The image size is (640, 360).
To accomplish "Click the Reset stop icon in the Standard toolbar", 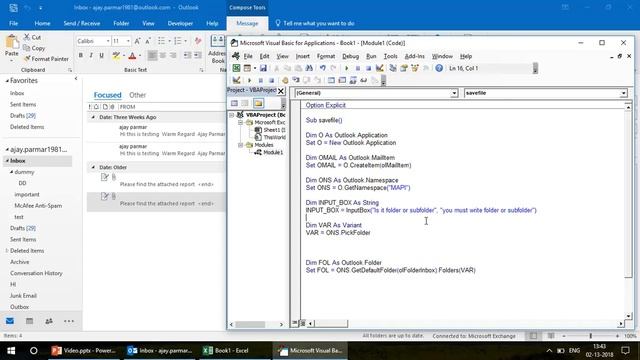I will pos(368,68).
